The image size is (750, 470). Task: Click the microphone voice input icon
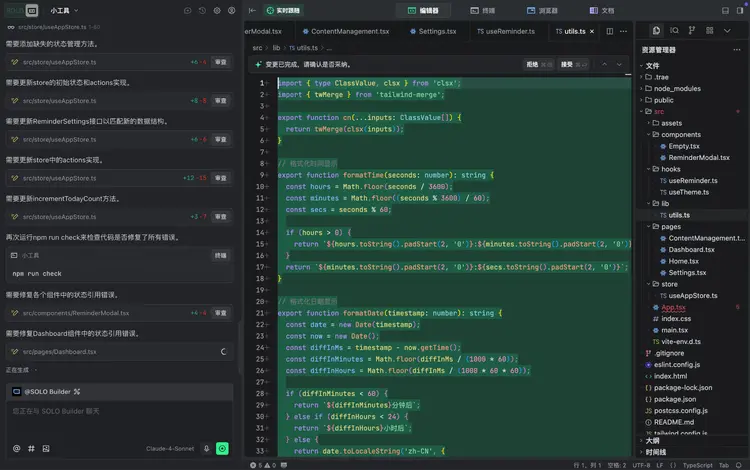pyautogui.click(x=208, y=449)
